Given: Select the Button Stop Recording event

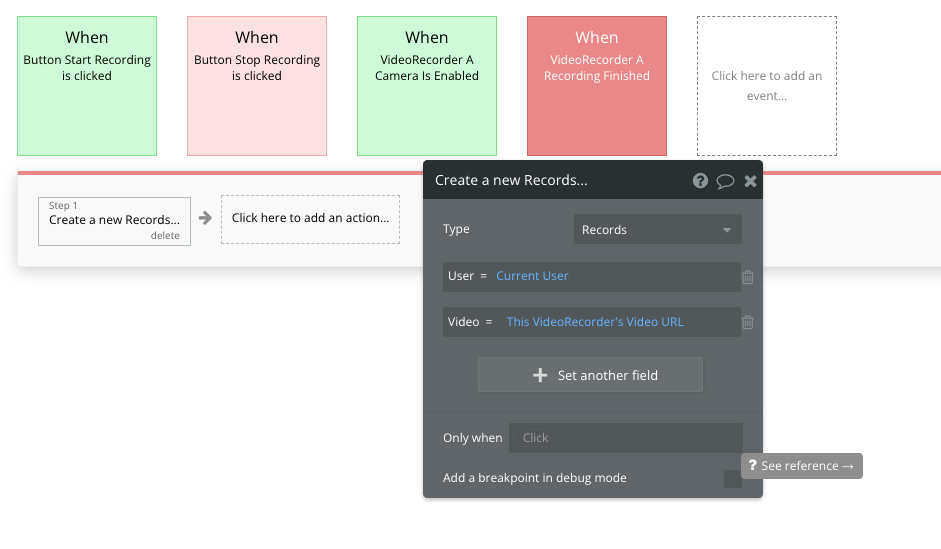Looking at the screenshot, I should [x=257, y=86].
